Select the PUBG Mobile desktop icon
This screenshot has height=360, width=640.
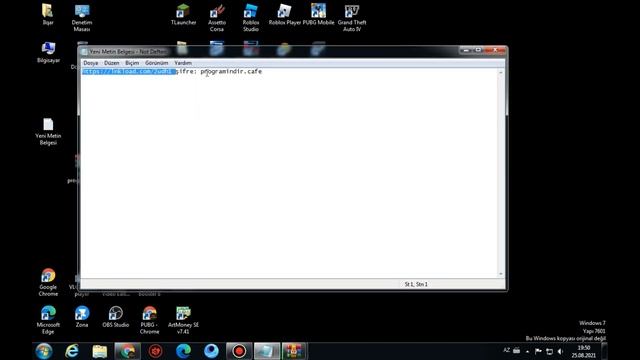coord(318,15)
